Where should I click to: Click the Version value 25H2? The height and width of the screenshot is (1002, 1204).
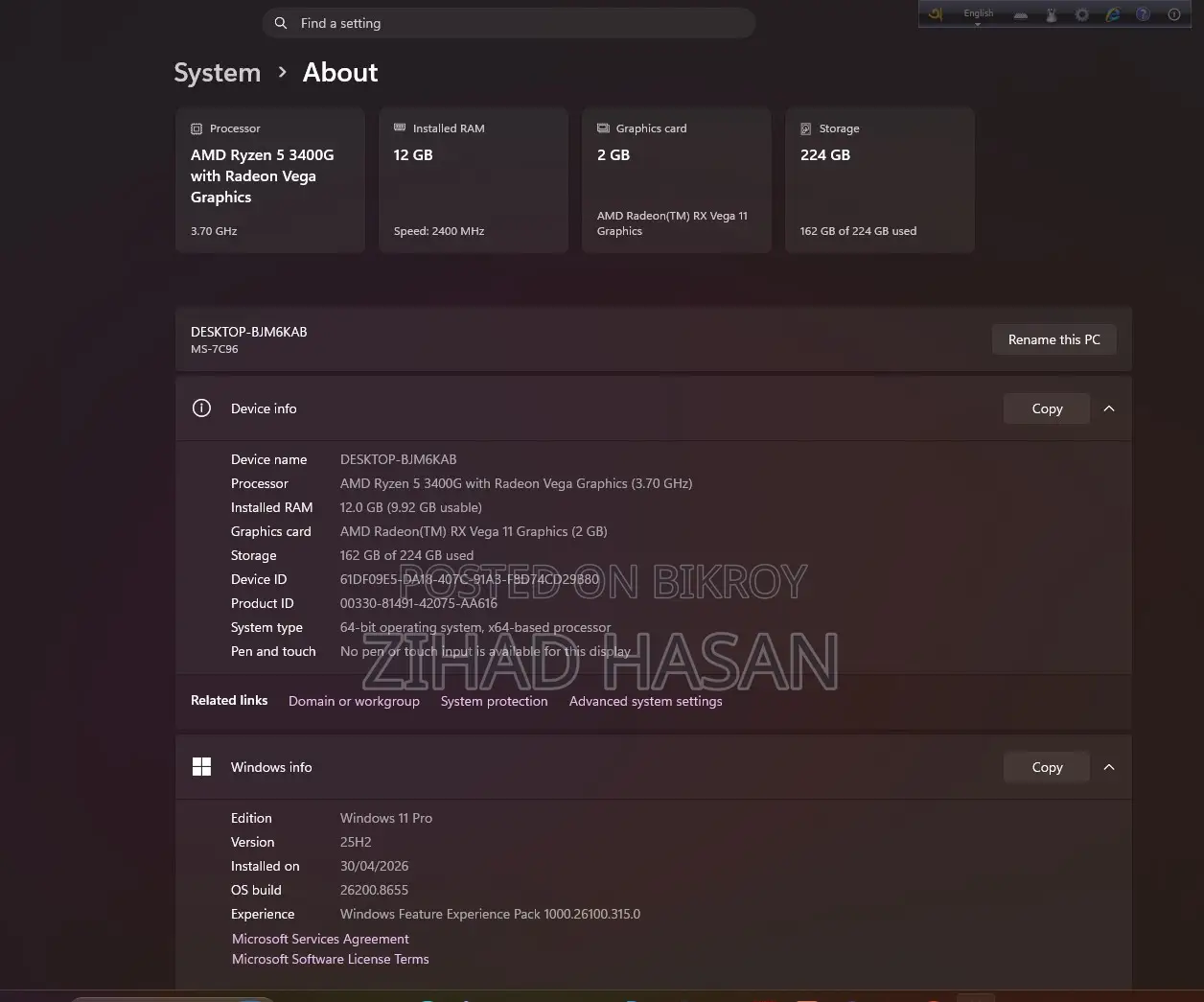pos(356,842)
